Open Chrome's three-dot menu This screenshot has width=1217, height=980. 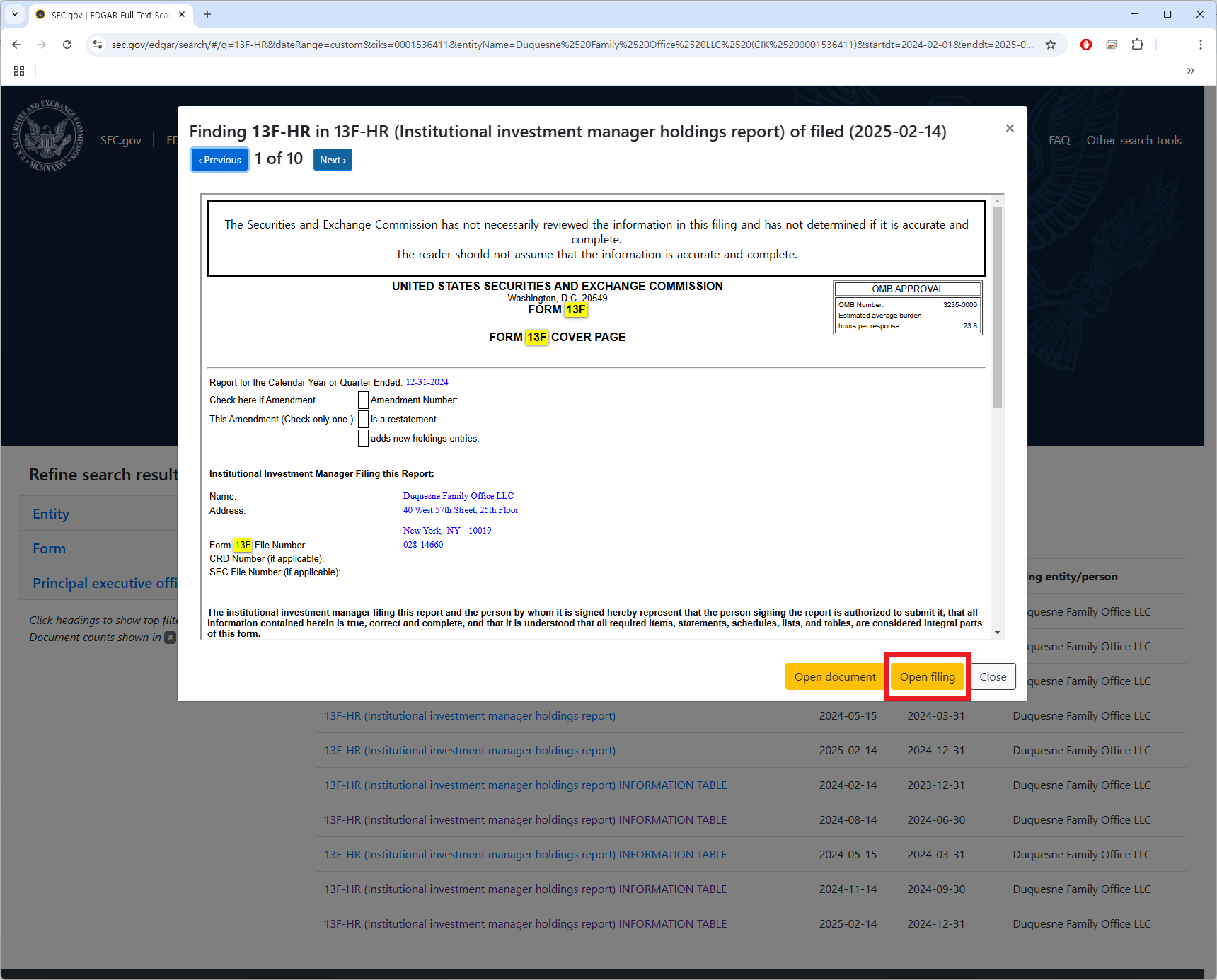click(x=1201, y=45)
